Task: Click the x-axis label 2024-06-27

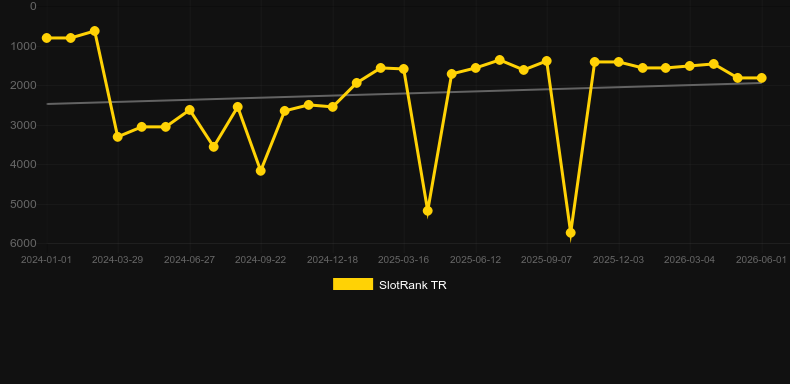Action: pos(189,260)
